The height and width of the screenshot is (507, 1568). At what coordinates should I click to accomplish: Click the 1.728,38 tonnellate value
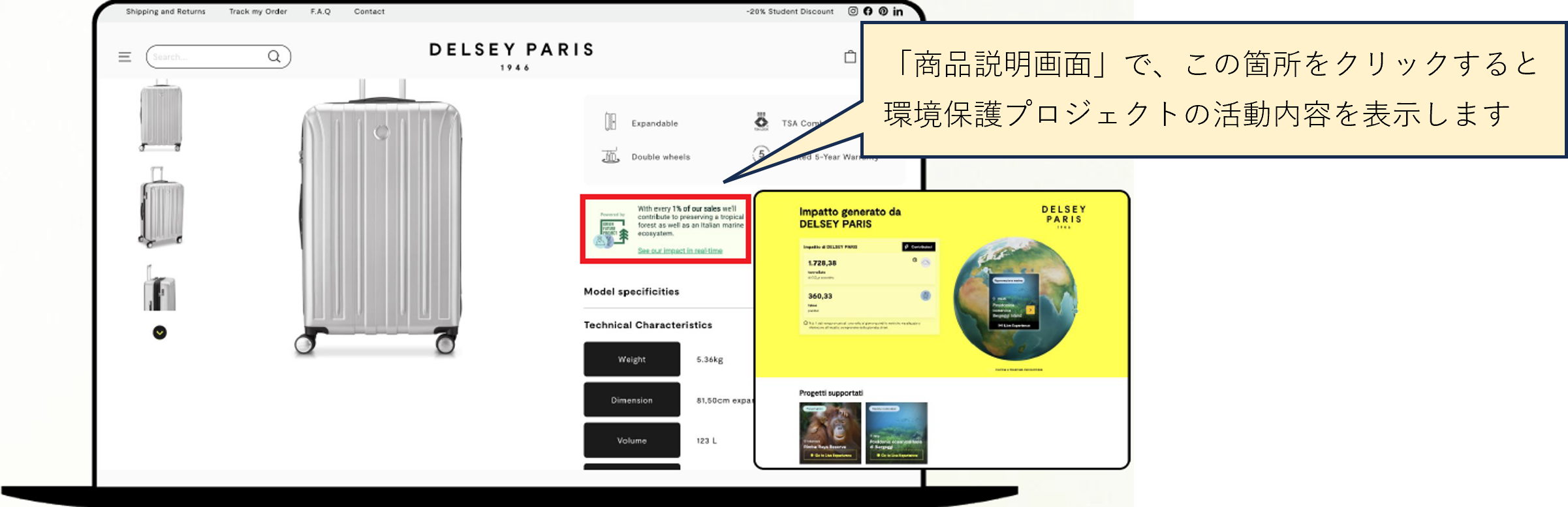click(x=823, y=264)
